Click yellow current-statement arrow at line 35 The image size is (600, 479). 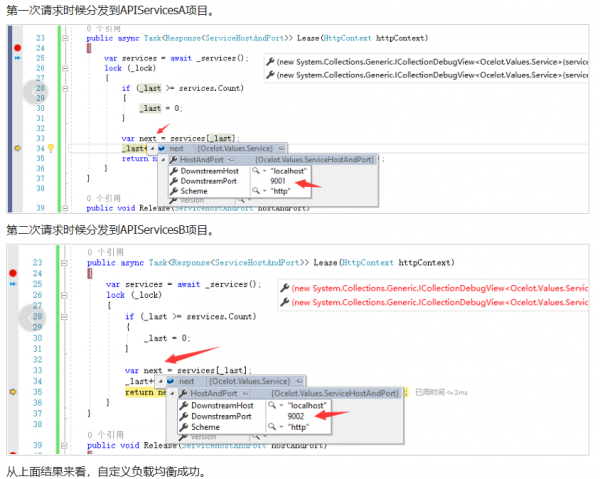(13, 392)
